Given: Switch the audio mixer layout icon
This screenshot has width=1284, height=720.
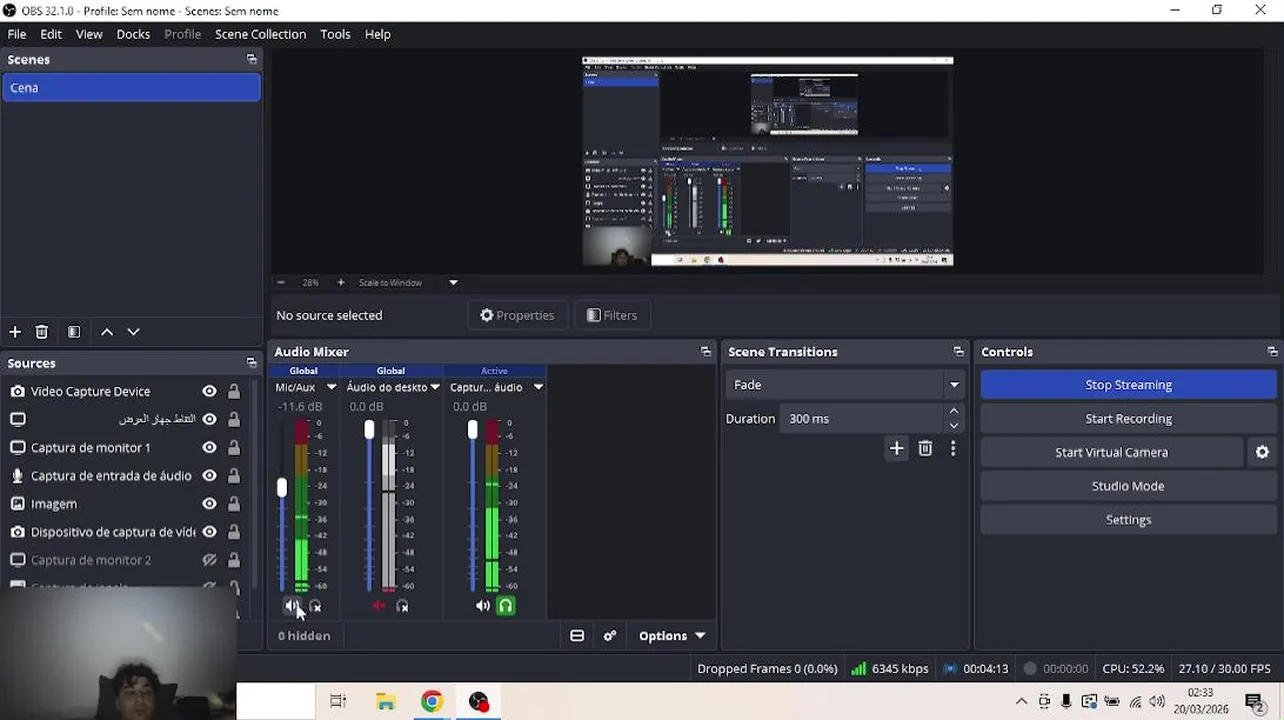Looking at the screenshot, I should 577,636.
